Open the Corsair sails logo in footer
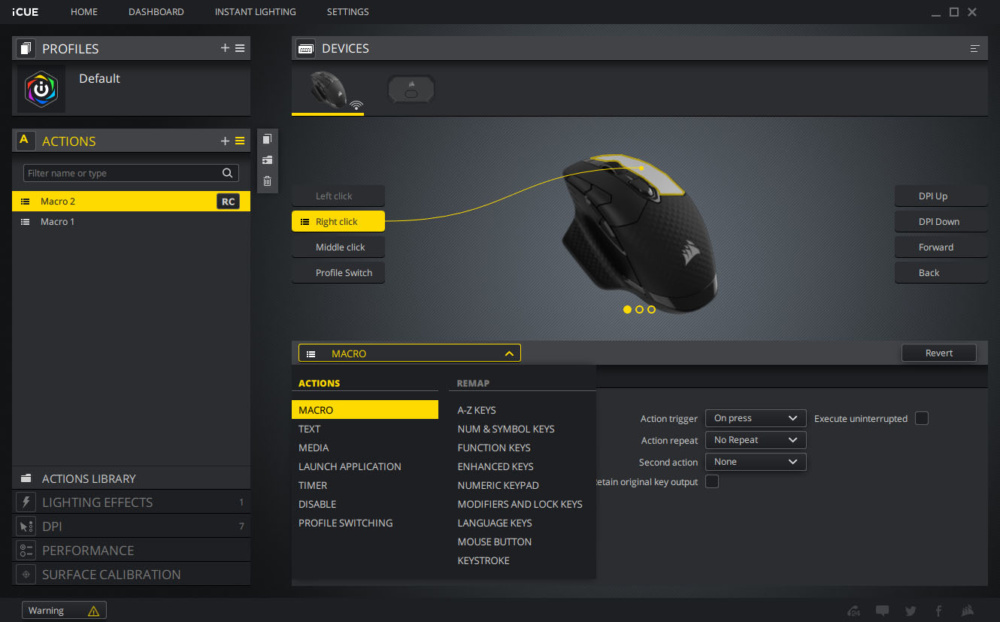The image size is (1000, 622). [967, 611]
